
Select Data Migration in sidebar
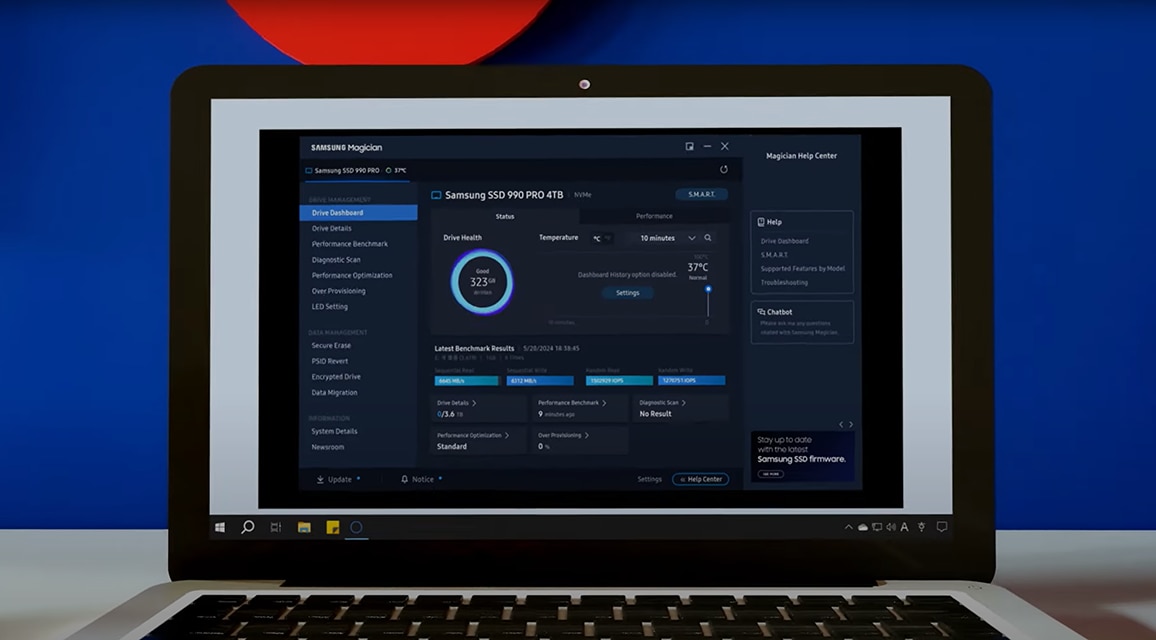(x=334, y=392)
